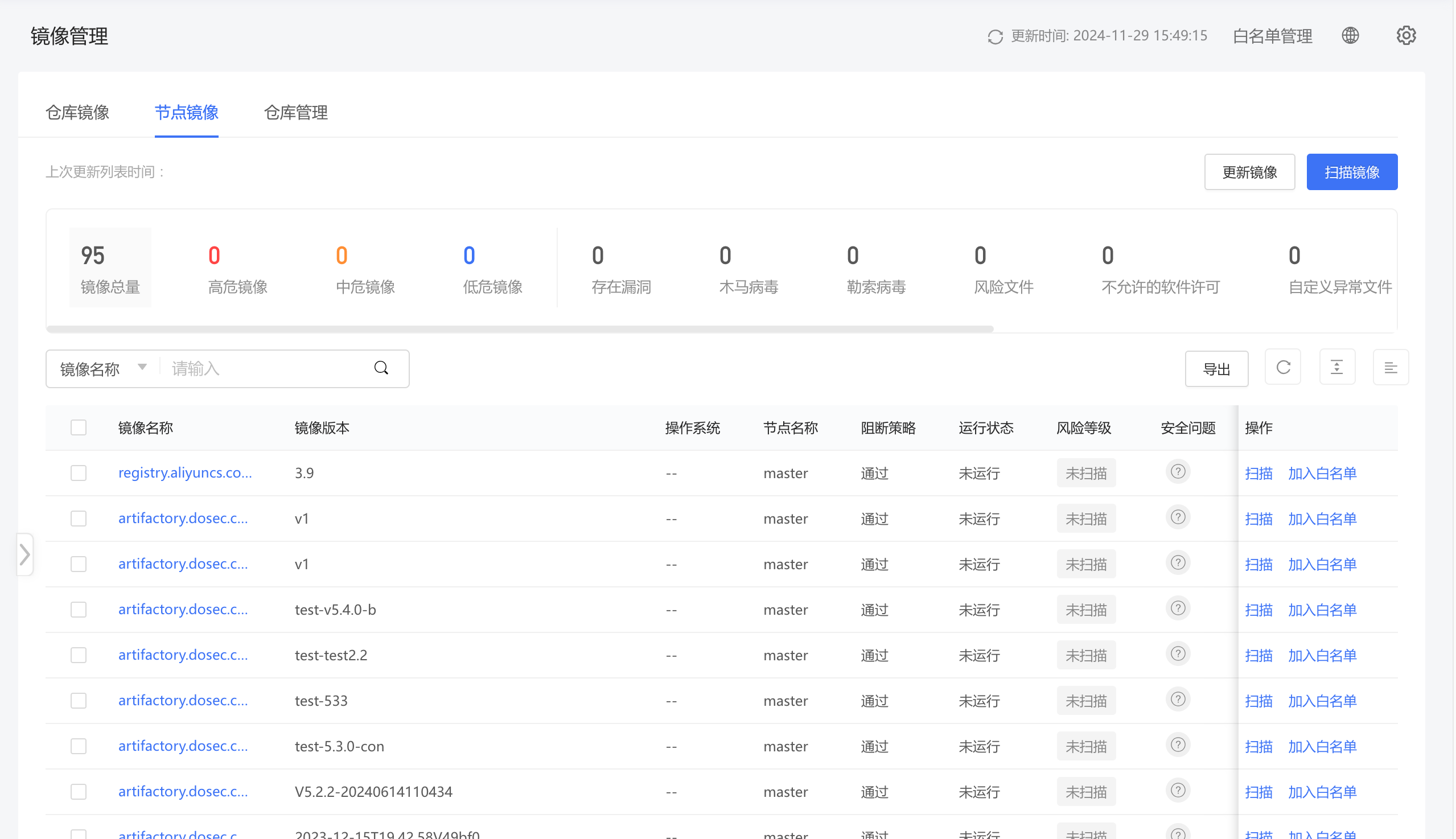The height and width of the screenshot is (839, 1456).
Task: Click the search magnifier icon
Action: point(381,368)
